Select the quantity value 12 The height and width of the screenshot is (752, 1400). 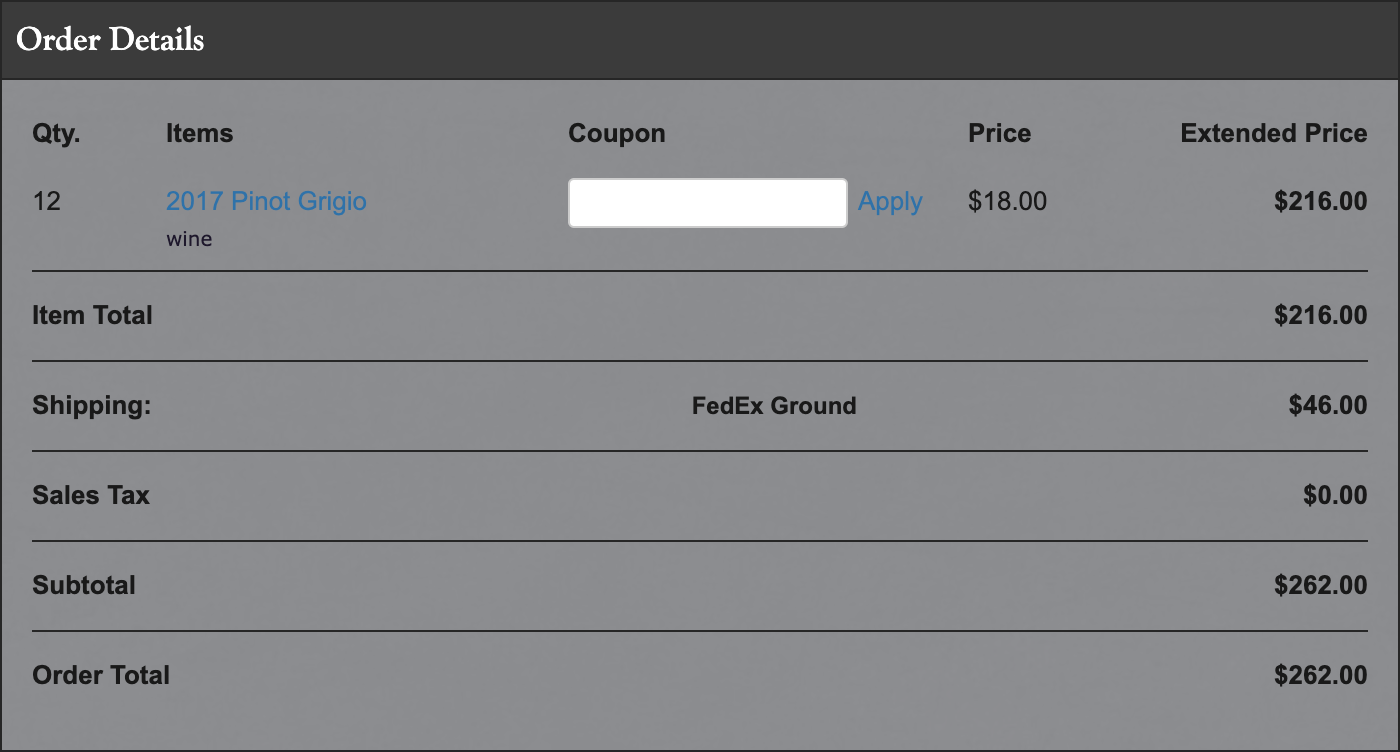(47, 201)
